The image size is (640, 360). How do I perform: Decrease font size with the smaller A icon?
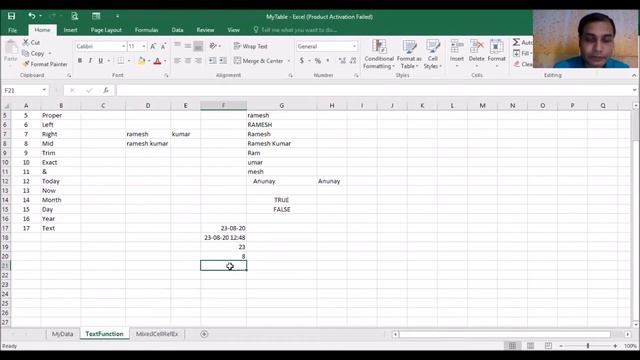(x=163, y=47)
